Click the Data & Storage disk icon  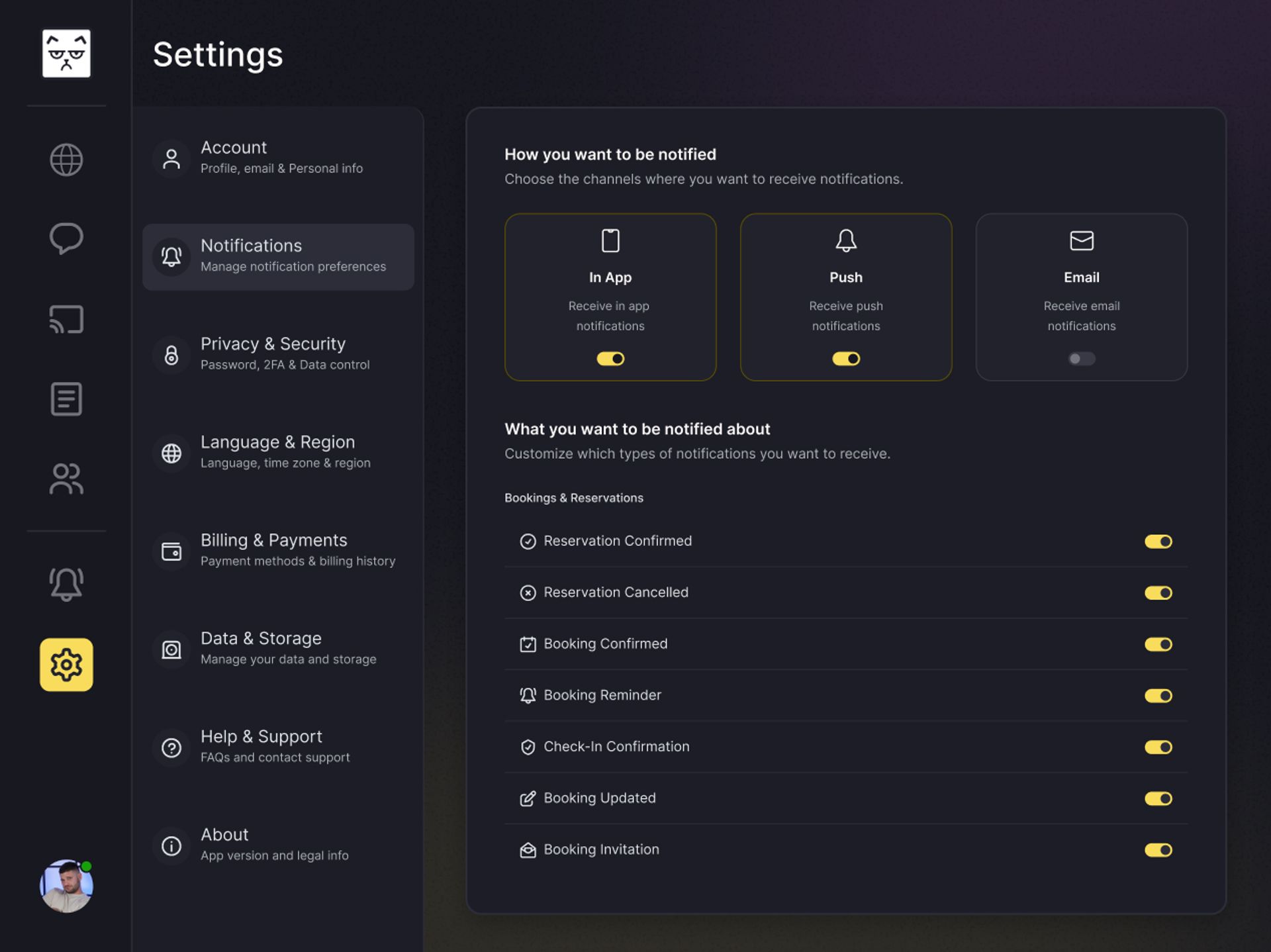(171, 649)
